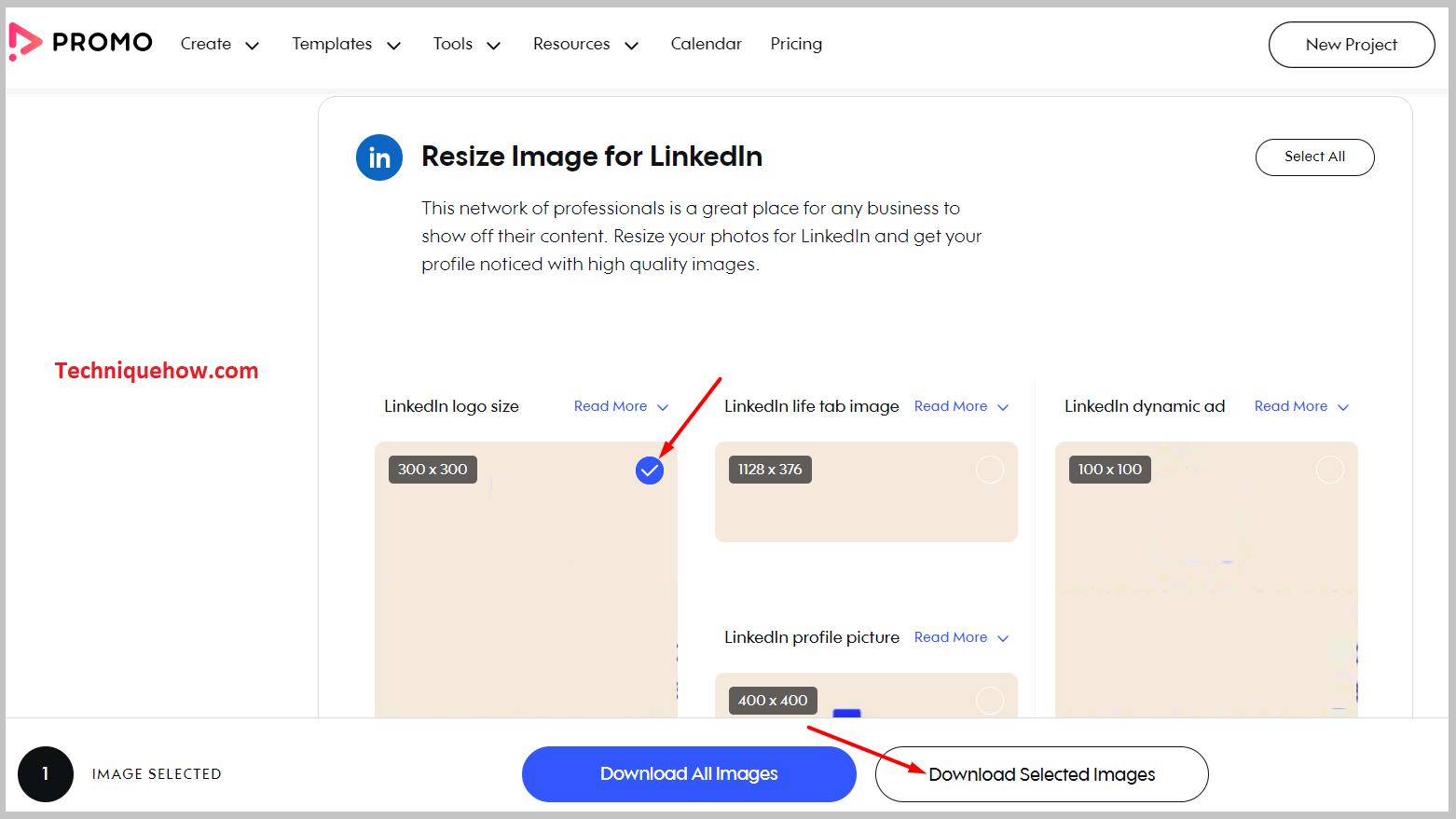Expand Read More for LinkedIn logo size
The image size is (1456, 819).
coord(621,406)
